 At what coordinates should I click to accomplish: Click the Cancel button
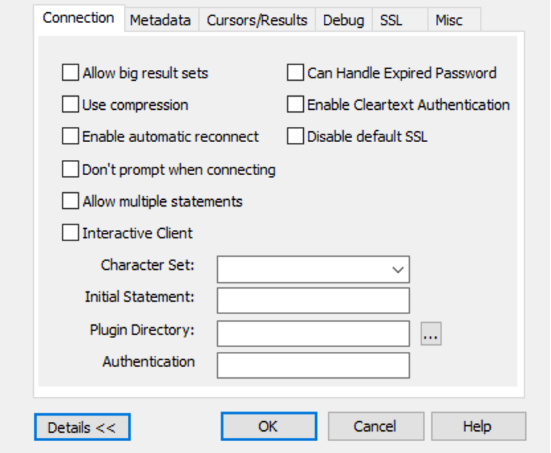376,426
